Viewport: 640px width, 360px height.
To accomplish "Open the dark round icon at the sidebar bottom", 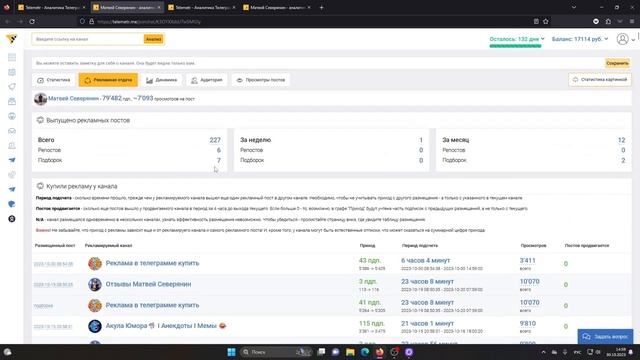I will point(12,219).
